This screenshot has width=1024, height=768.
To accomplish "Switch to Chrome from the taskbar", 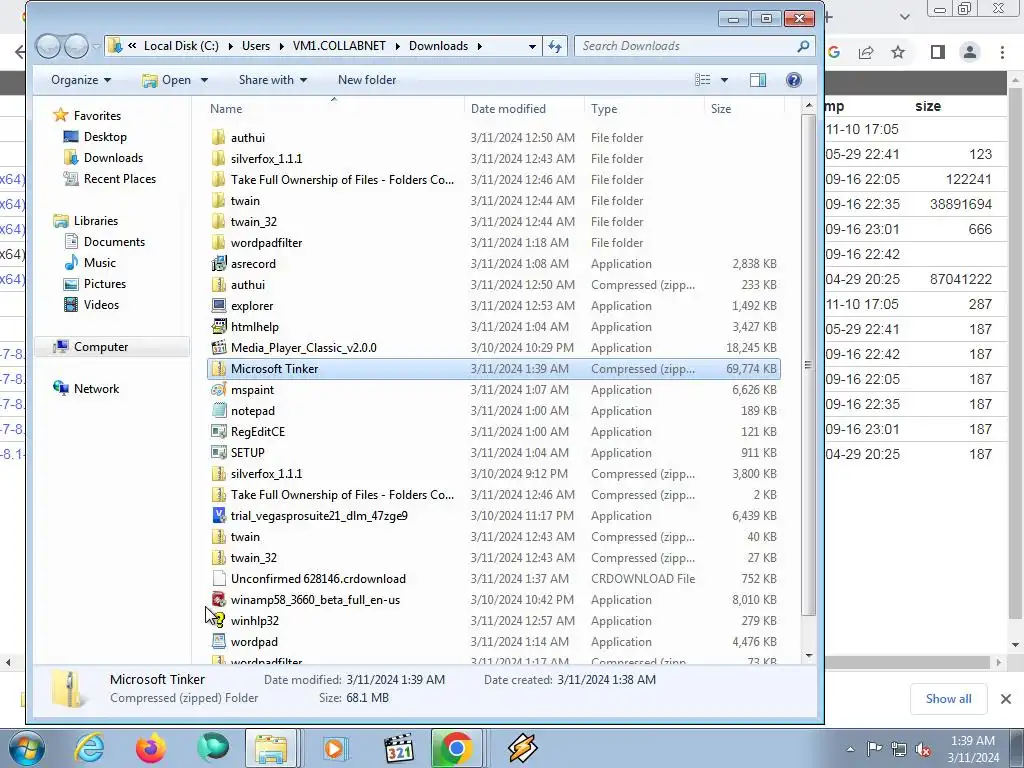I will (456, 748).
